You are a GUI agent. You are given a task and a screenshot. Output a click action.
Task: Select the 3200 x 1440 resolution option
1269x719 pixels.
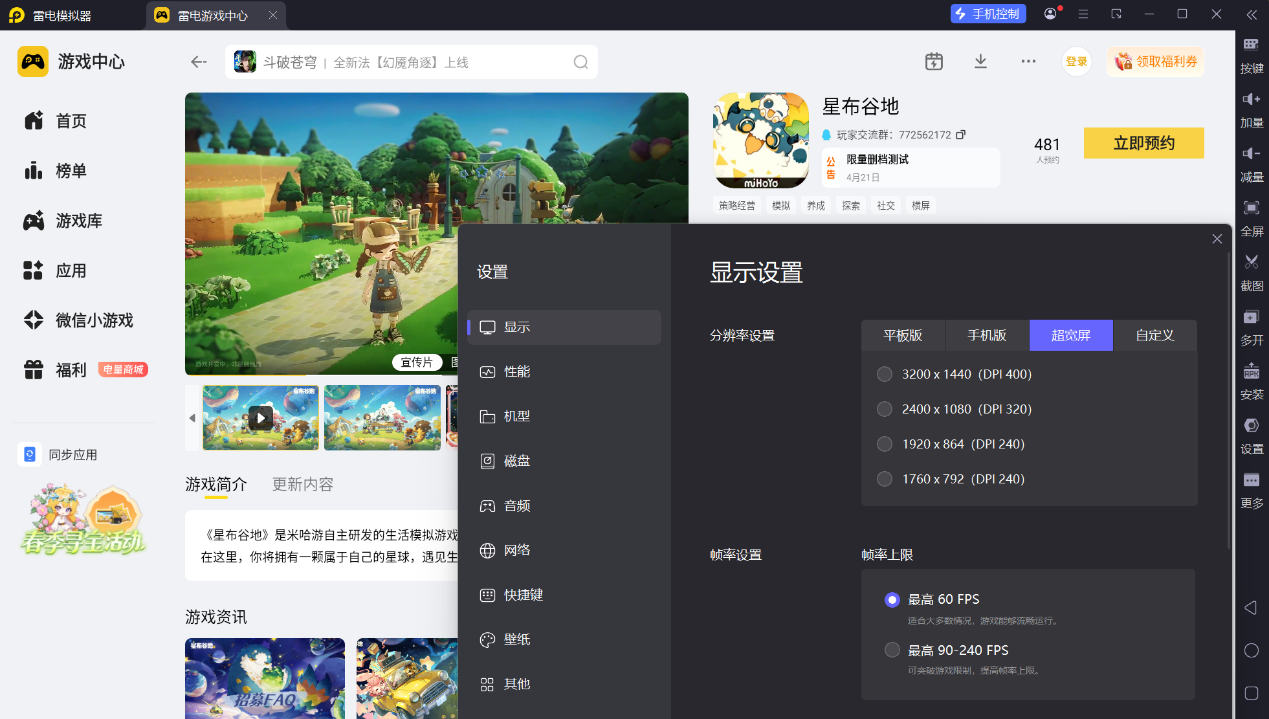click(885, 374)
